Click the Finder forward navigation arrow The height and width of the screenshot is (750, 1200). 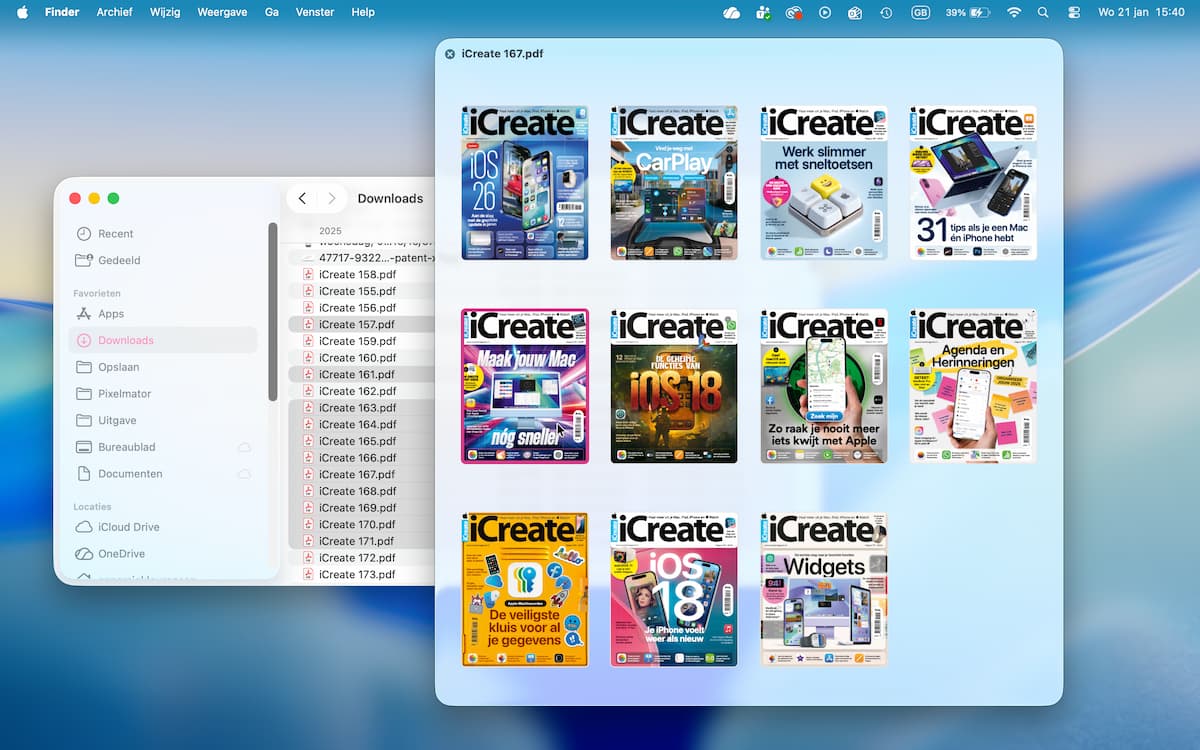coord(332,198)
